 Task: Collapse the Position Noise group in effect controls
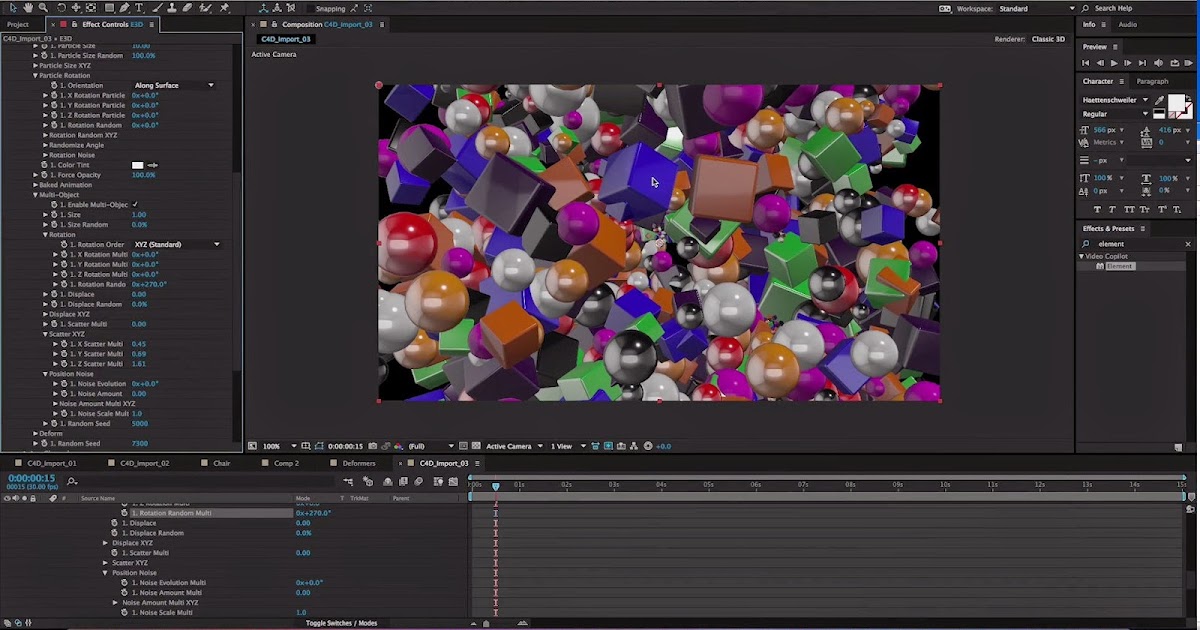coord(45,374)
